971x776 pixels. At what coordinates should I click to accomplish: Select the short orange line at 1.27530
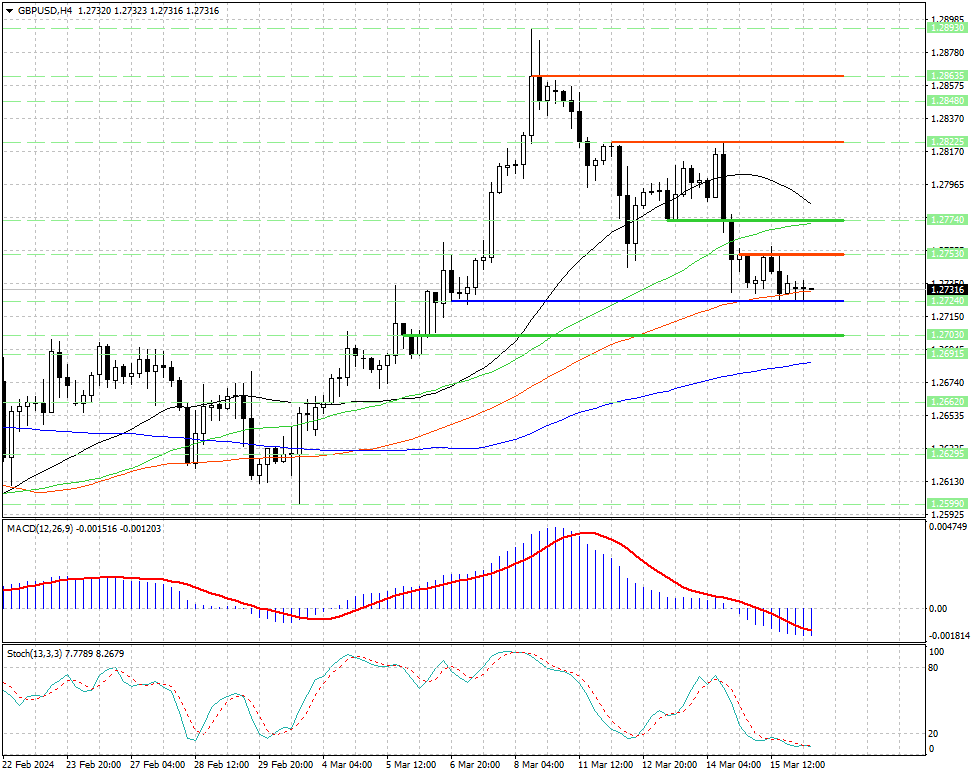click(791, 254)
